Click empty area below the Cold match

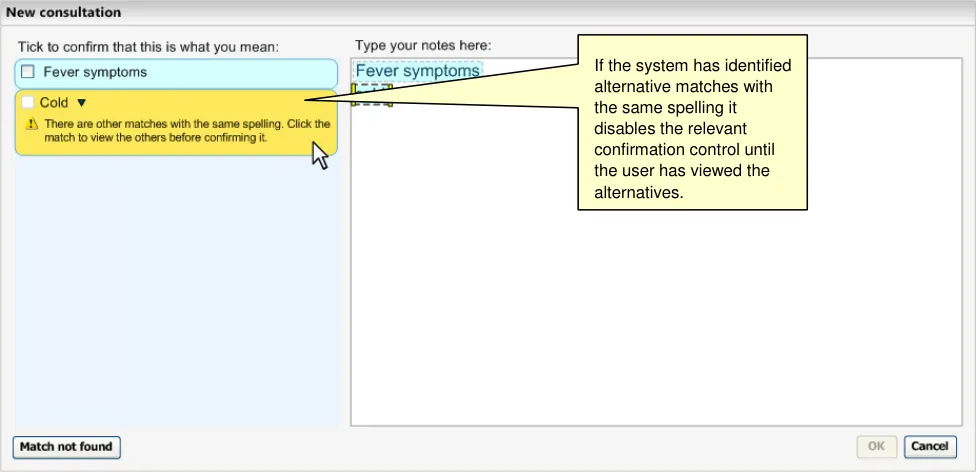(x=176, y=290)
